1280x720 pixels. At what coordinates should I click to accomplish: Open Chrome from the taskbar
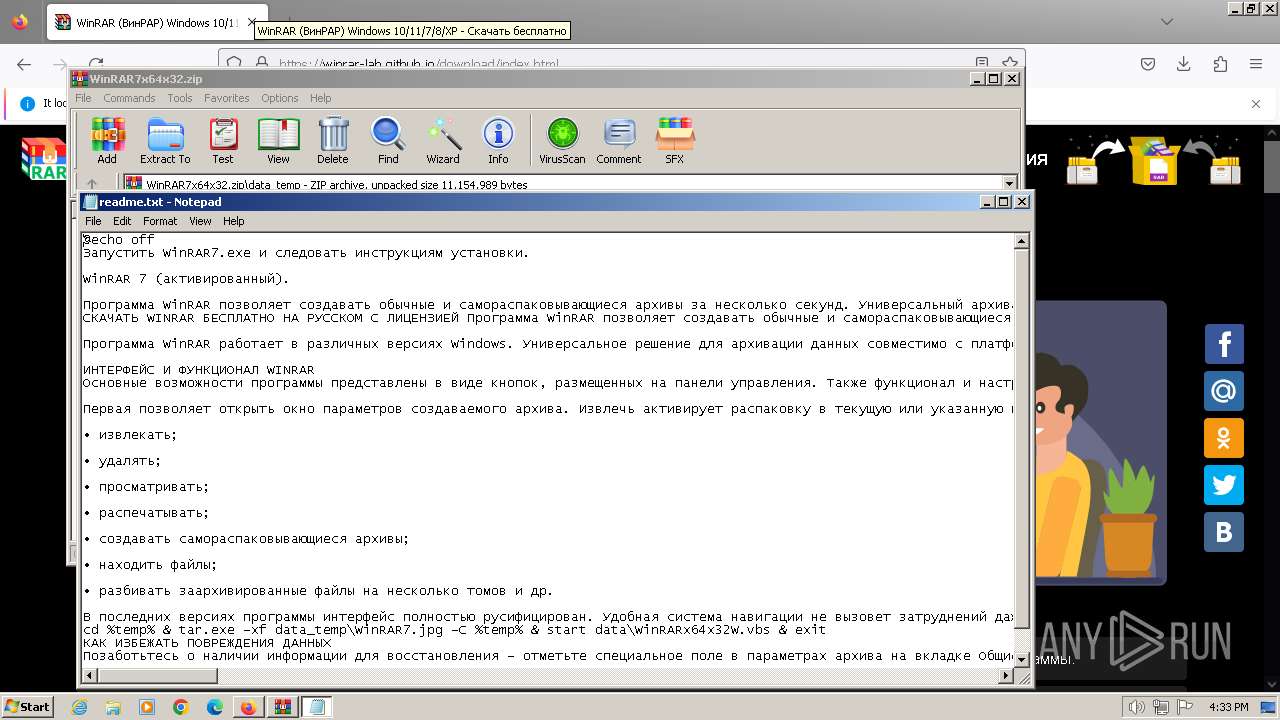point(180,707)
